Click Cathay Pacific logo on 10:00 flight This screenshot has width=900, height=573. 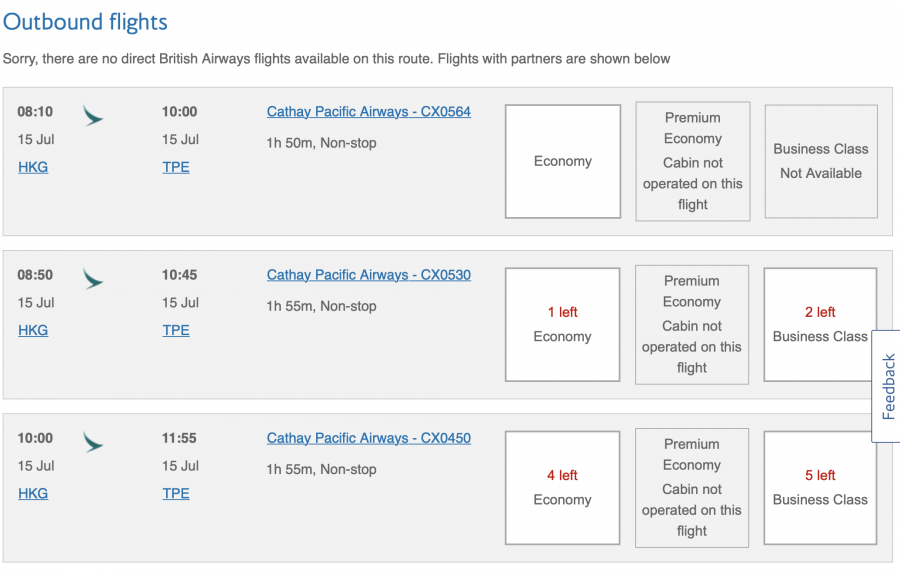93,442
